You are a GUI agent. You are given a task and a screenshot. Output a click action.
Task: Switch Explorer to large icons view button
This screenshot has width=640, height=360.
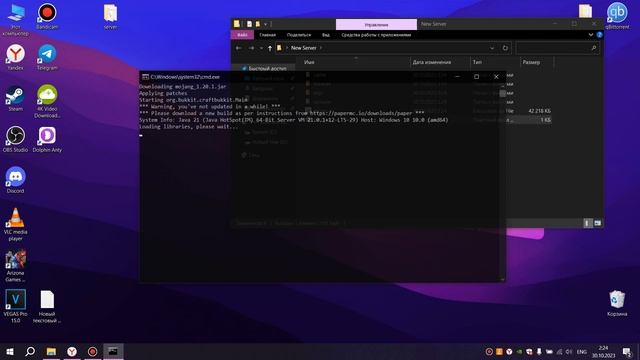598,223
